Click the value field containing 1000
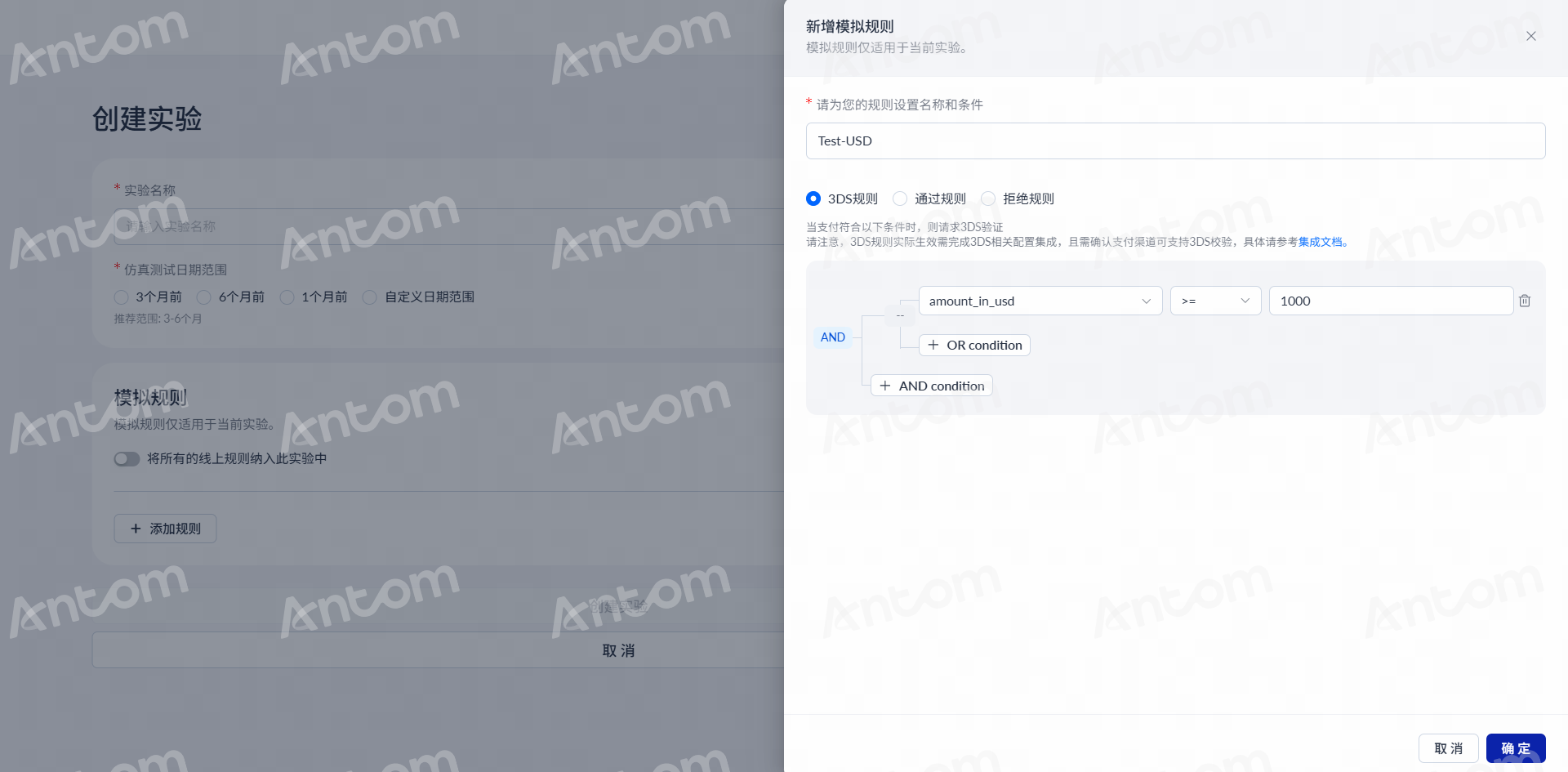1568x772 pixels. click(1391, 301)
